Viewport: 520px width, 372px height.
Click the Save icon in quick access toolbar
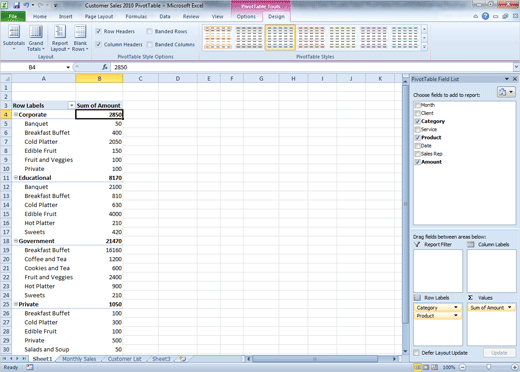(x=16, y=5)
